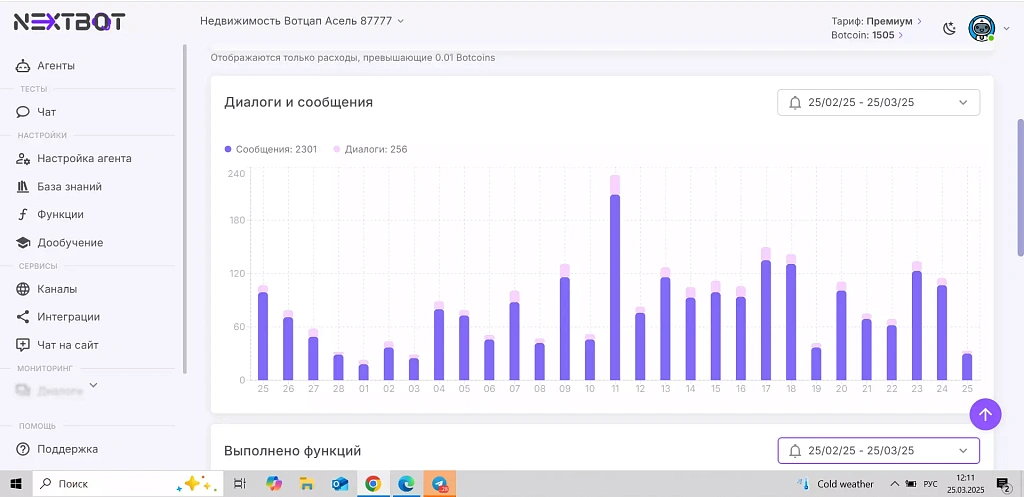The height and width of the screenshot is (497, 1024).
Task: Open Дообучение section
Action: tap(70, 242)
